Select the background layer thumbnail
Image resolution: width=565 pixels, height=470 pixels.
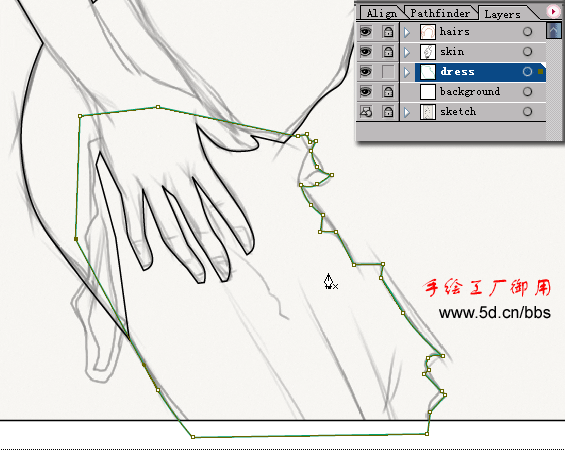[x=428, y=92]
